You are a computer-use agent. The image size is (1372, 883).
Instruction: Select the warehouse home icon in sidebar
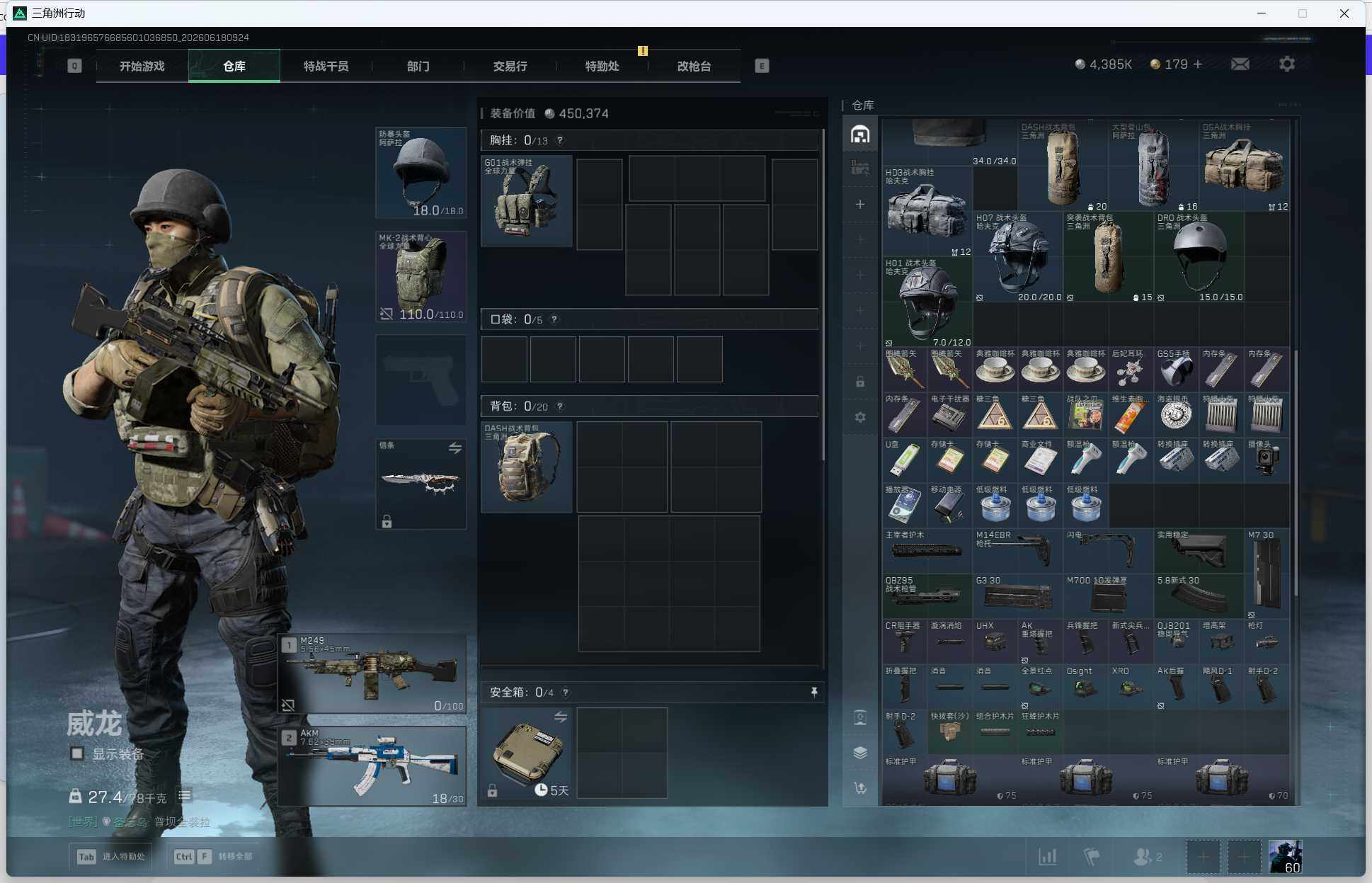click(x=860, y=135)
